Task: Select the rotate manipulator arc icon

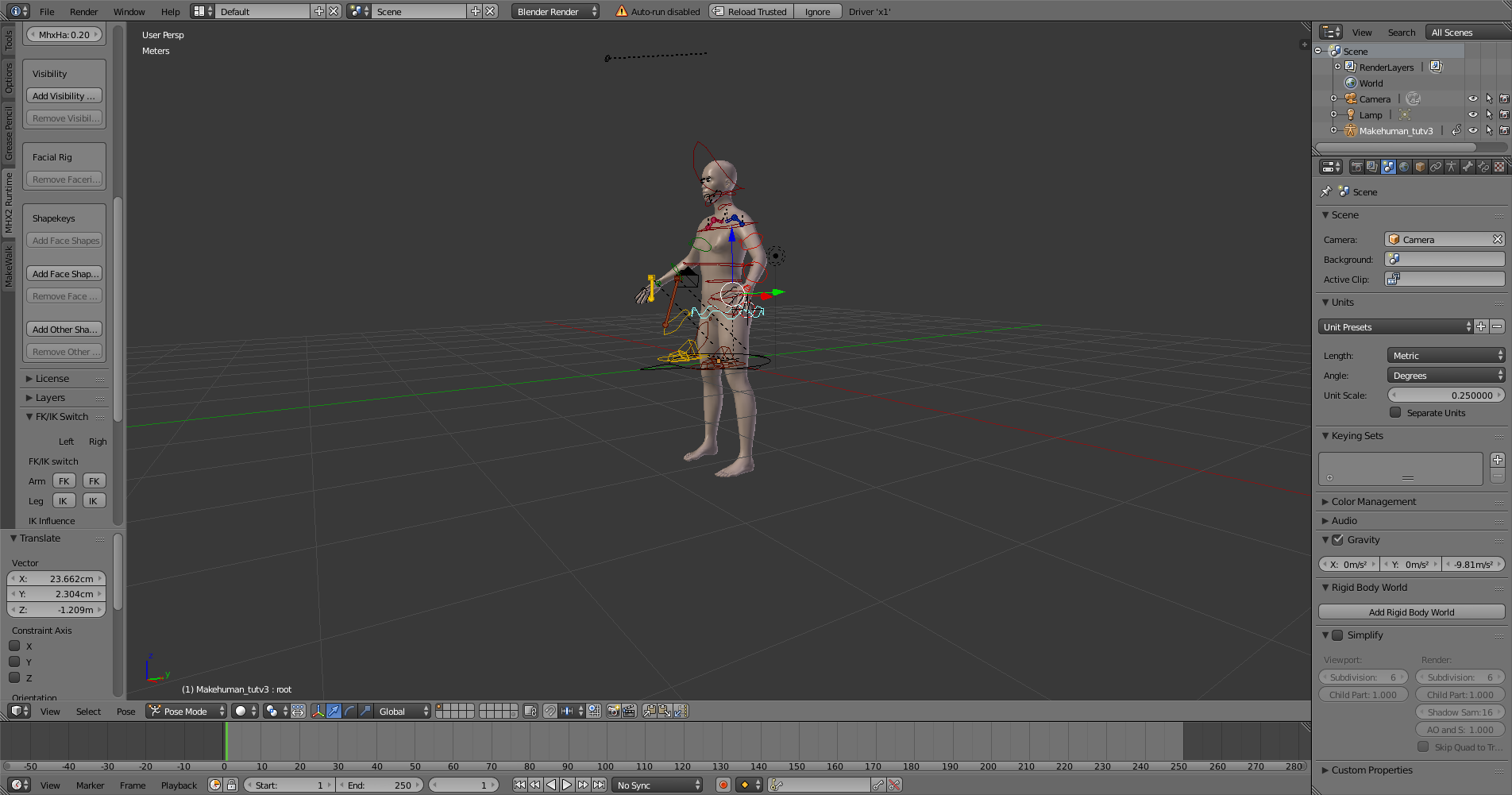Action: coord(349,711)
